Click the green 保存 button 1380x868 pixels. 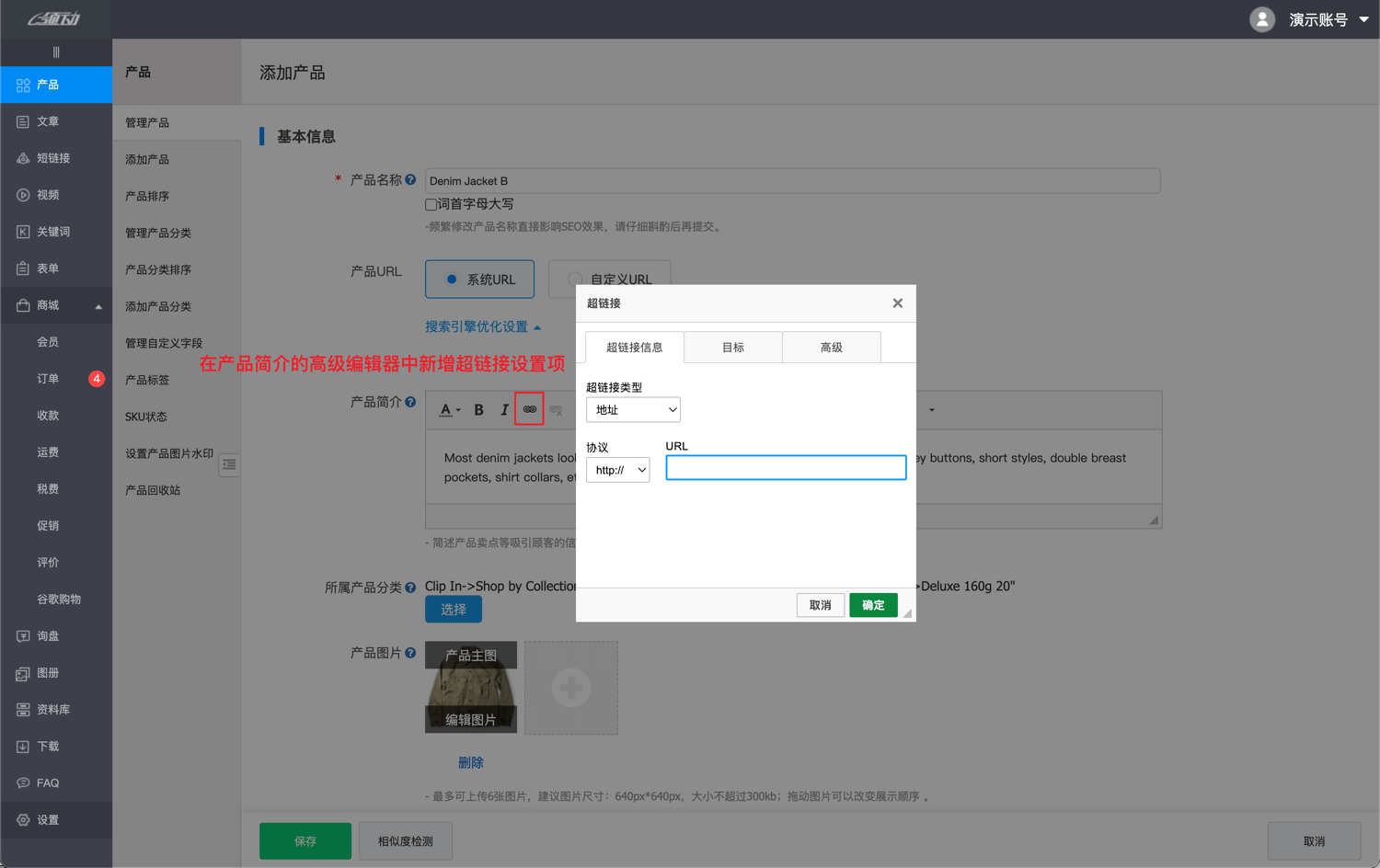(305, 840)
